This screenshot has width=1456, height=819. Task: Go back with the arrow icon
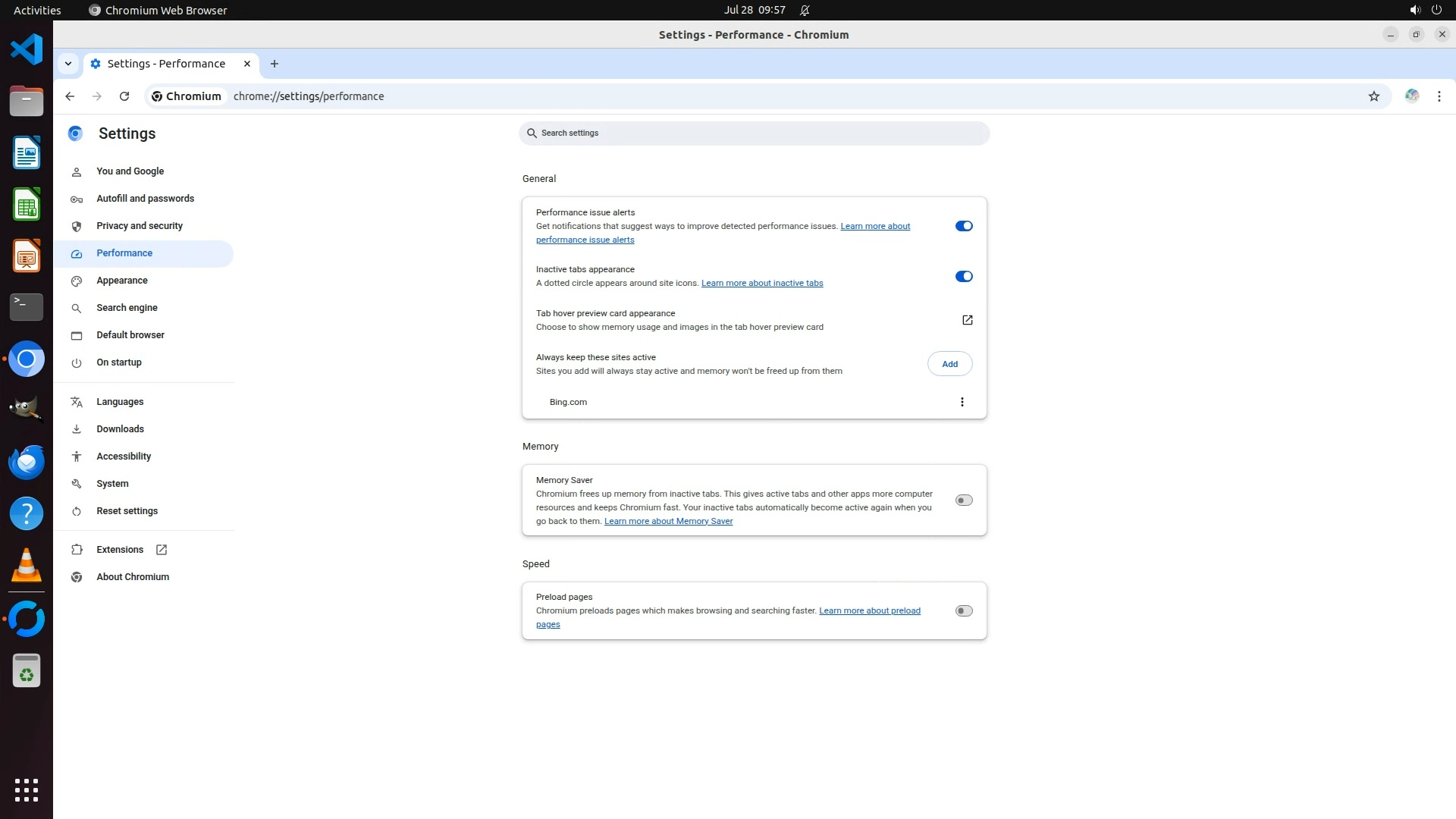coord(70,96)
